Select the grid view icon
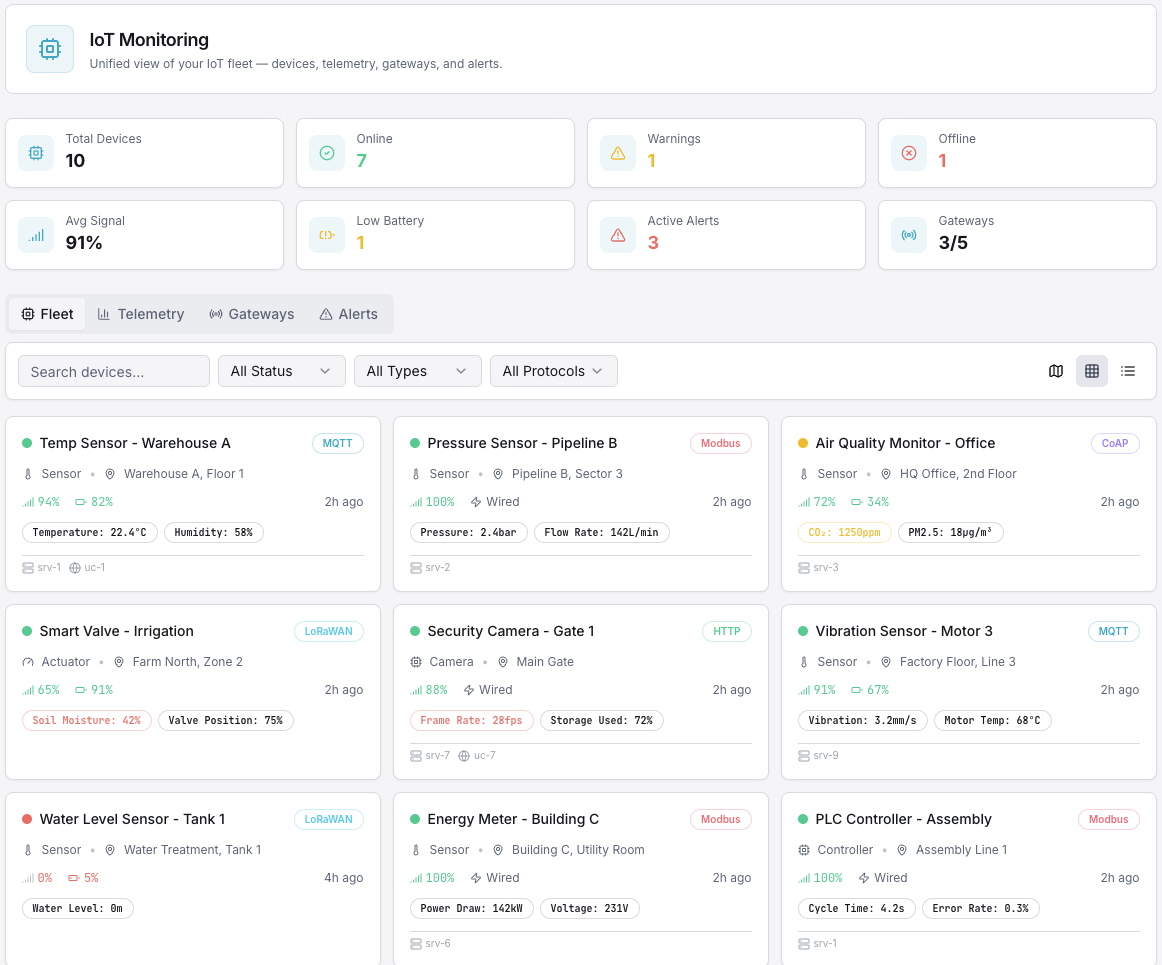The image size is (1162, 965). tap(1092, 371)
